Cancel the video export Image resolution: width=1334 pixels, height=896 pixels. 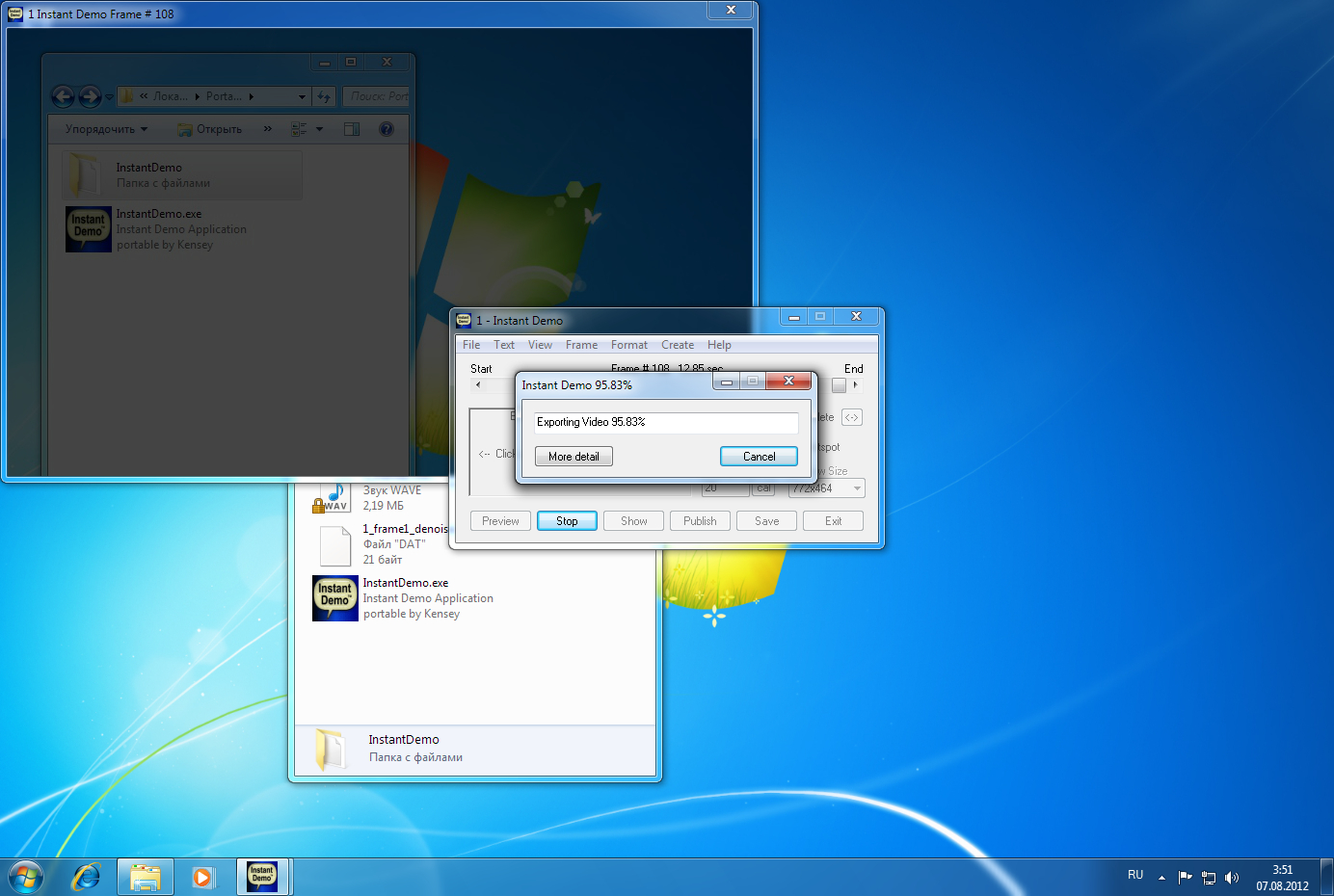pyautogui.click(x=759, y=457)
